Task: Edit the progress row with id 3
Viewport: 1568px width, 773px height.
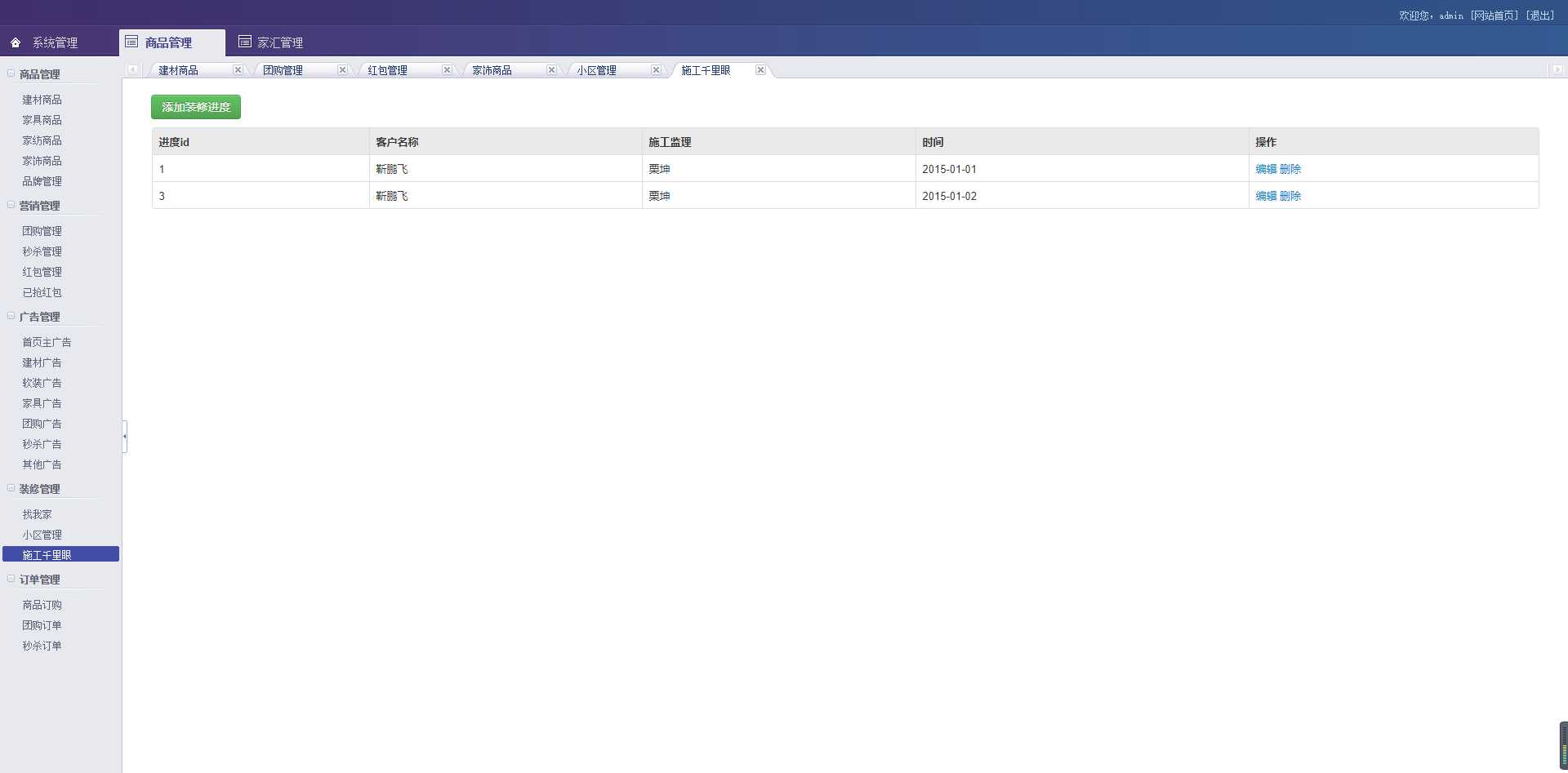Action: tap(1266, 196)
